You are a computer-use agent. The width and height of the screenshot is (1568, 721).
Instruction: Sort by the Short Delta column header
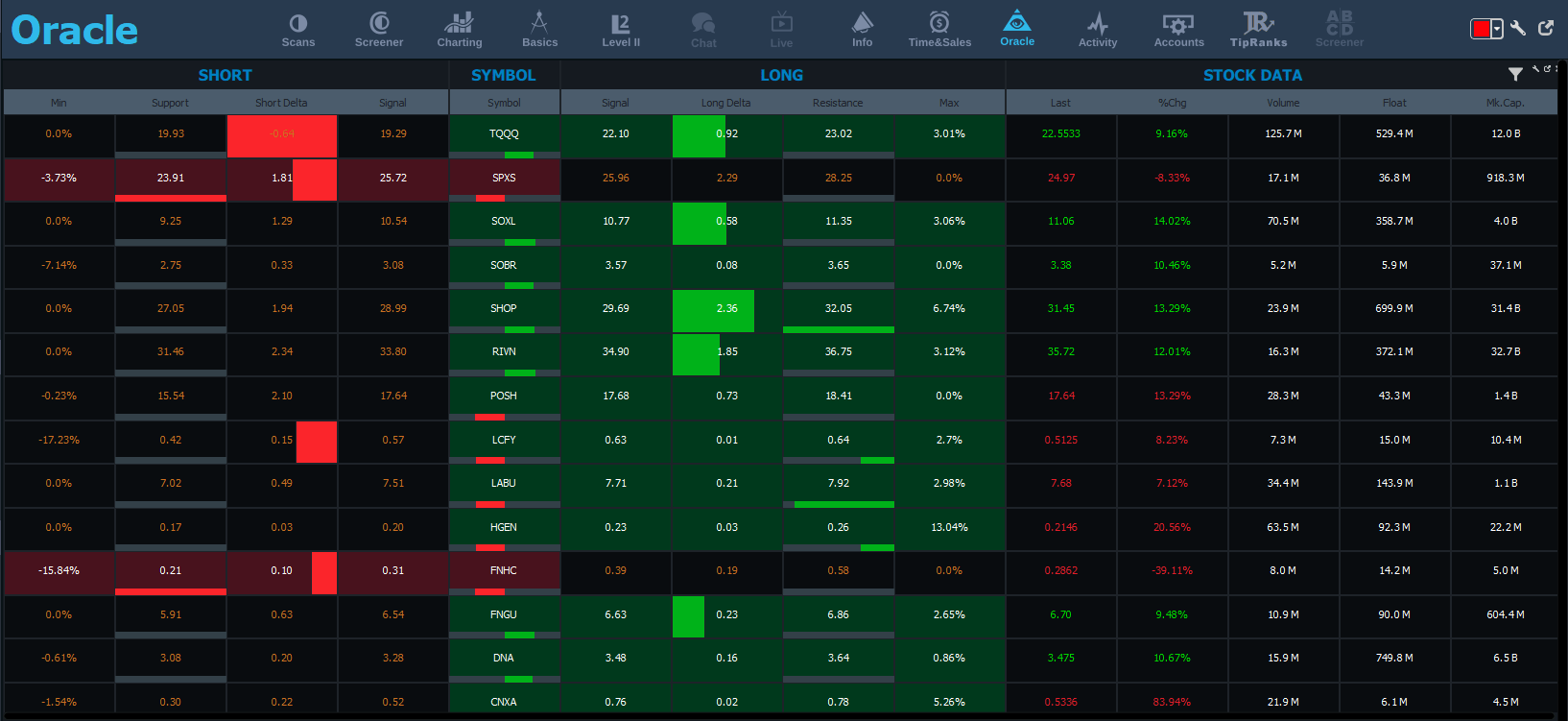coord(281,103)
